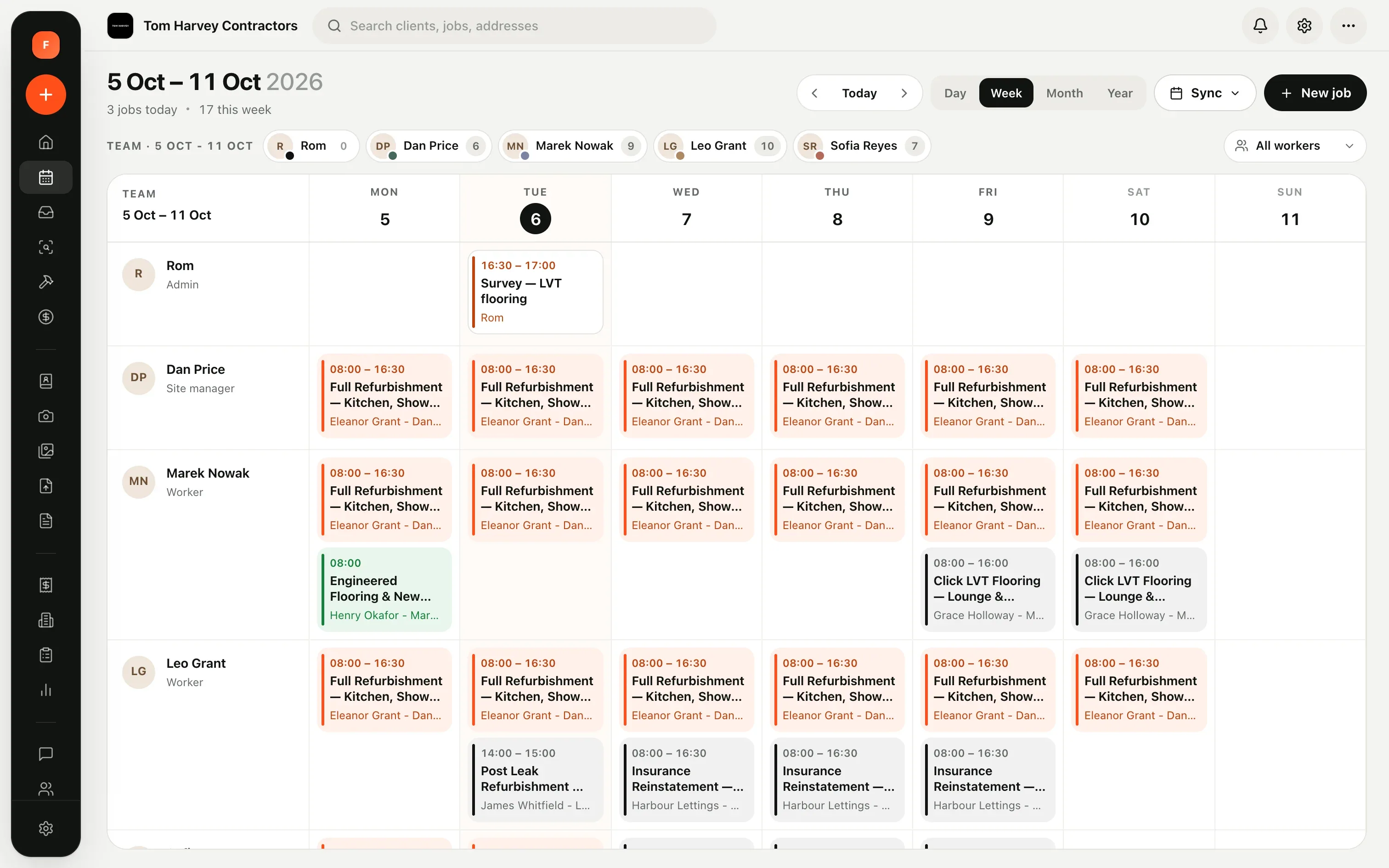Open the All workers dropdown
The image size is (1389, 868).
(1295, 146)
